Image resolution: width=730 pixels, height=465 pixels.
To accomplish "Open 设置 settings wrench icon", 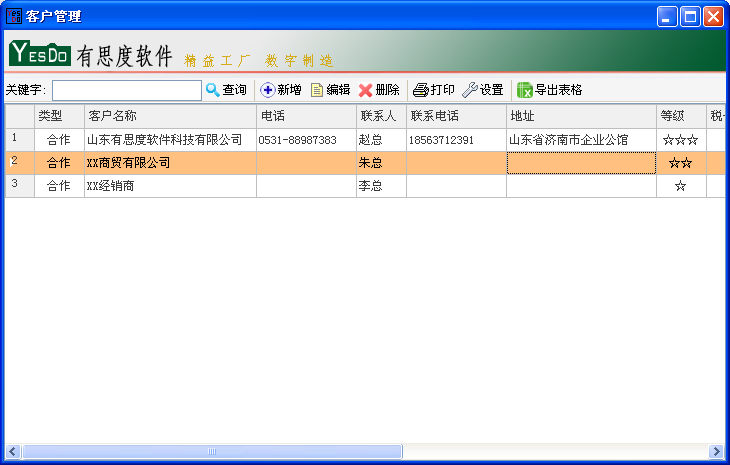I will pyautogui.click(x=469, y=90).
